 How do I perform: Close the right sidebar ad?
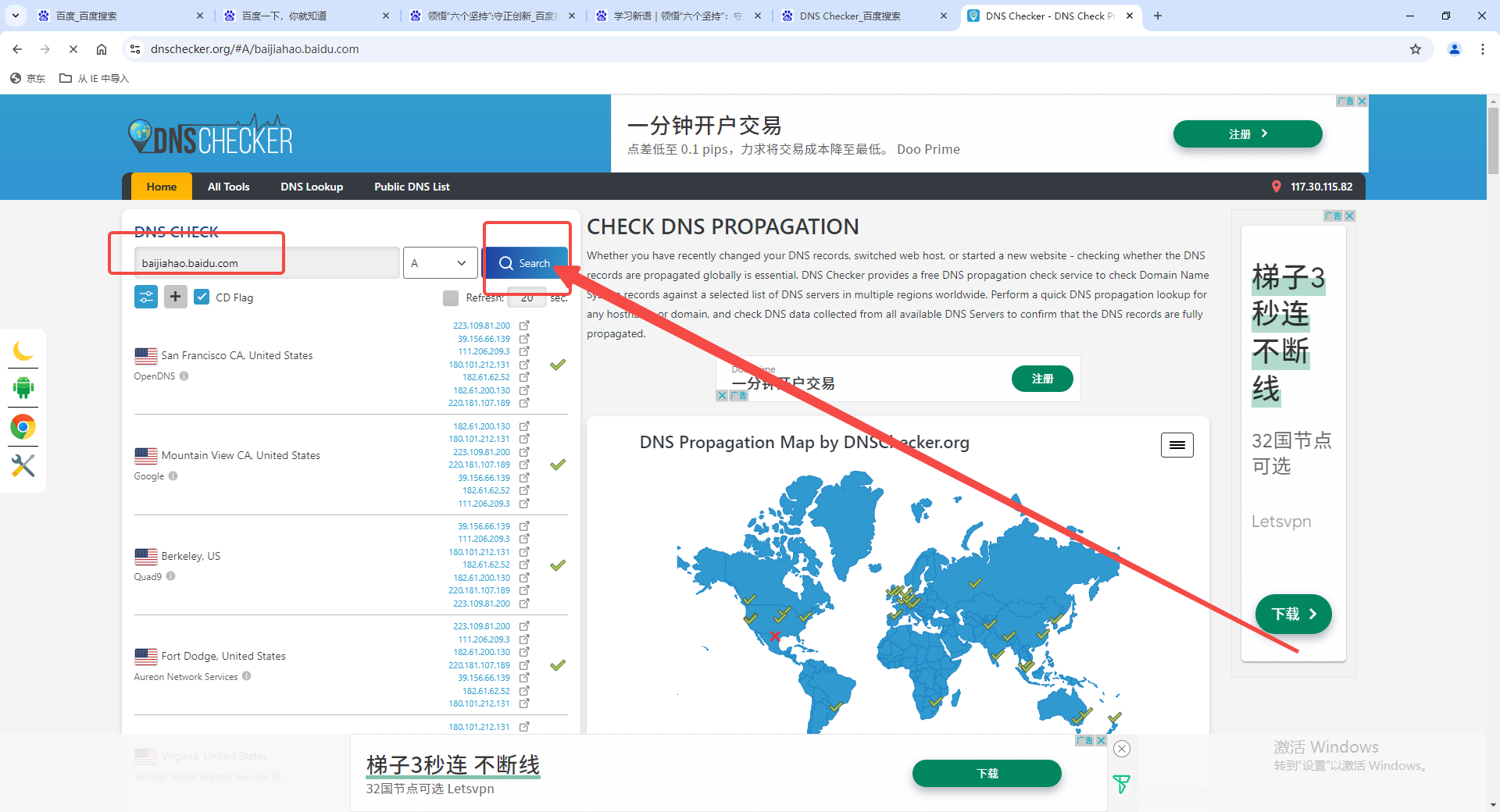(1349, 215)
